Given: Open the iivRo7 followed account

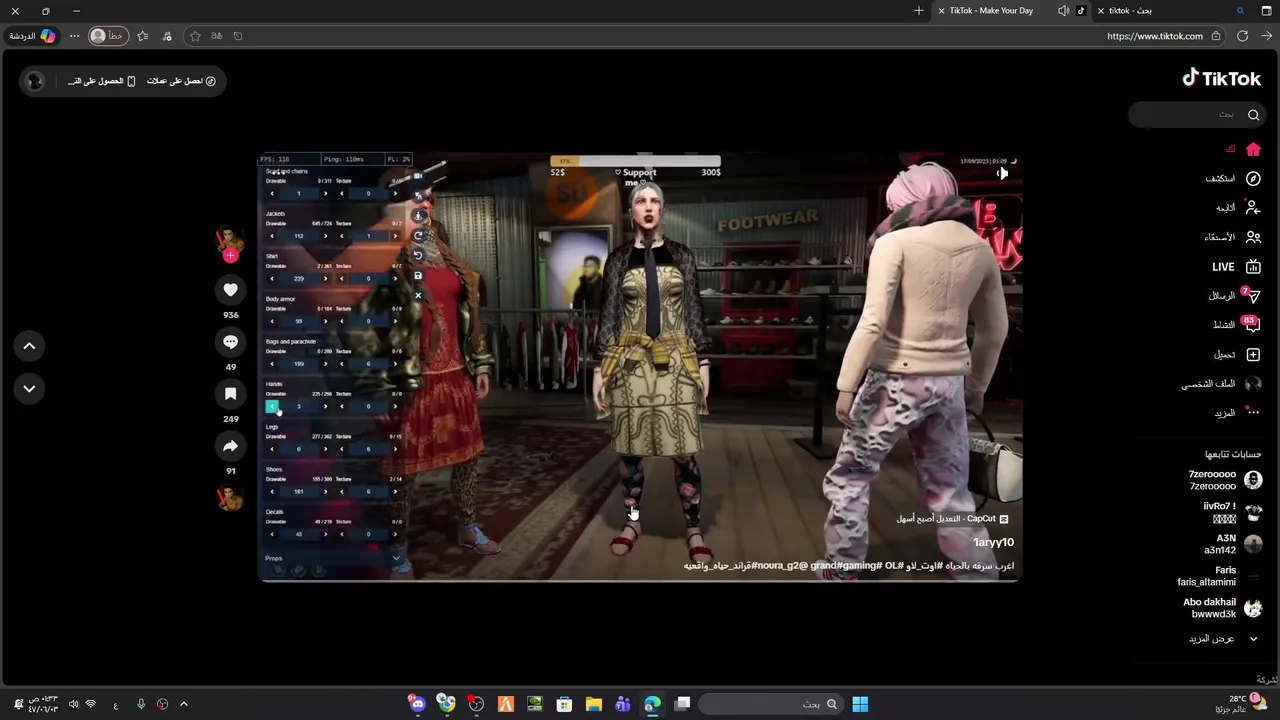Looking at the screenshot, I should [1232, 512].
